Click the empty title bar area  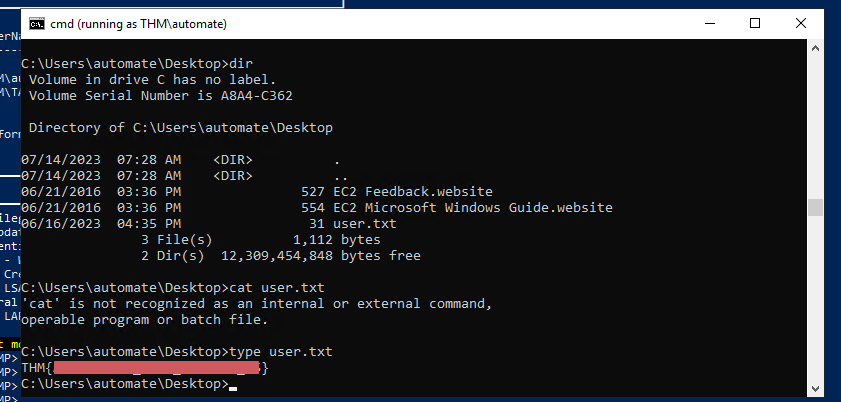click(x=450, y=22)
